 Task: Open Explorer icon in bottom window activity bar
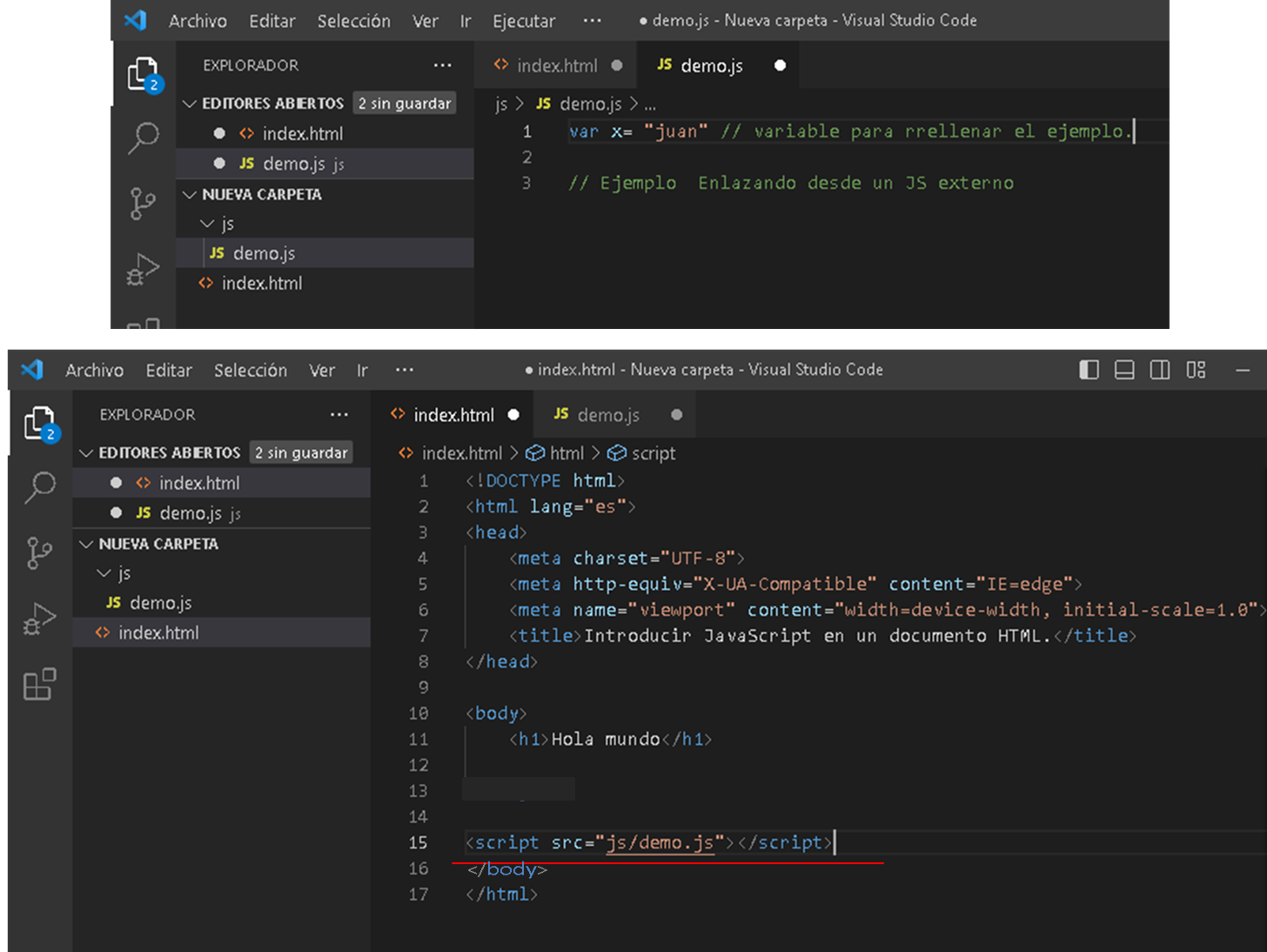(x=40, y=424)
